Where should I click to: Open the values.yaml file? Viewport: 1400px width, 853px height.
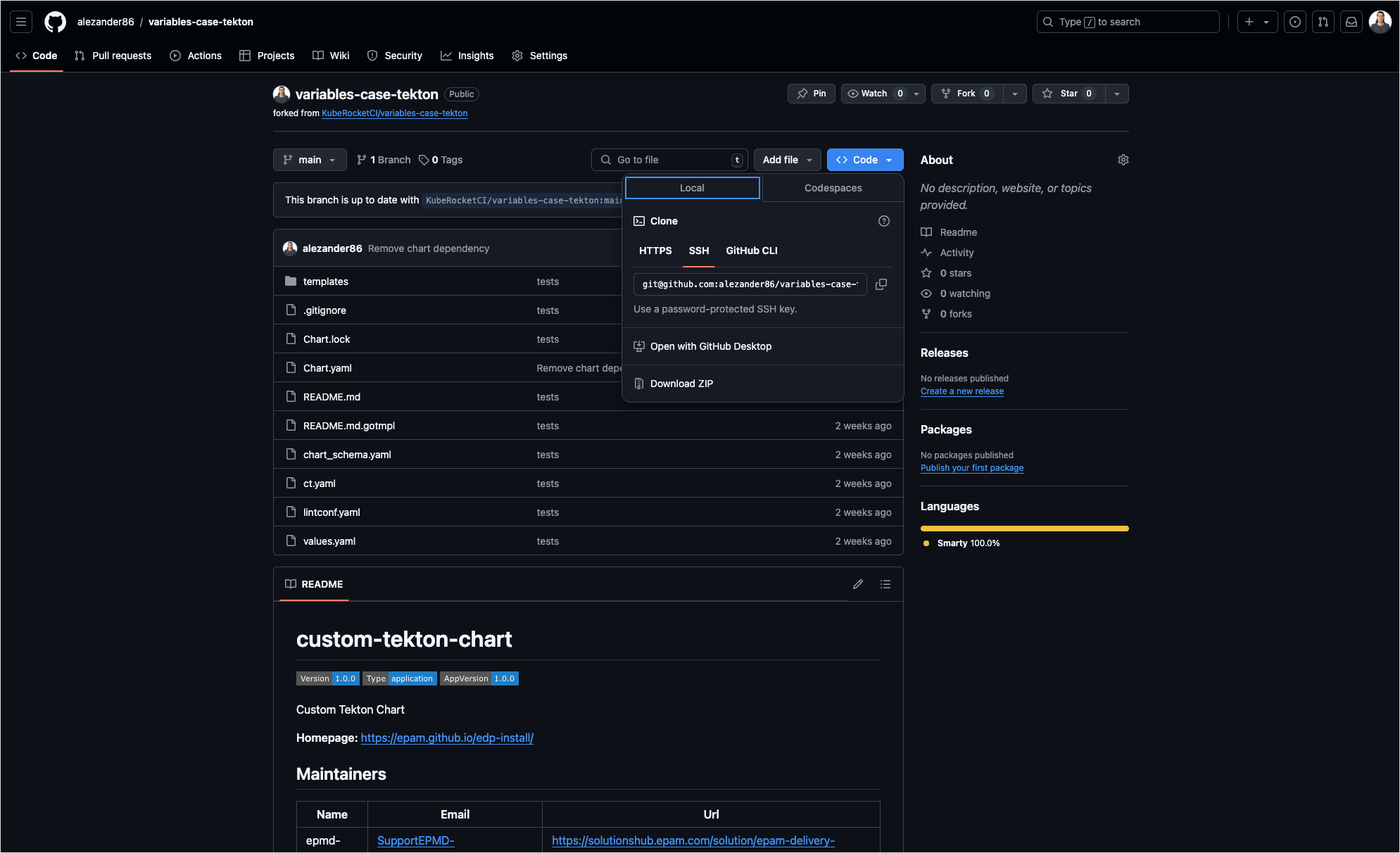click(x=329, y=541)
